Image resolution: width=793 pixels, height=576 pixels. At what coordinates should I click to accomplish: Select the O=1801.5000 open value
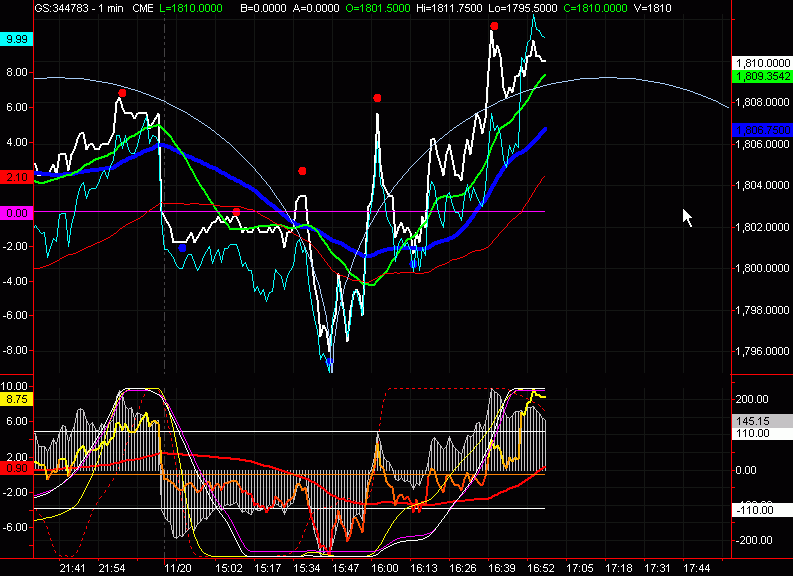pos(378,8)
